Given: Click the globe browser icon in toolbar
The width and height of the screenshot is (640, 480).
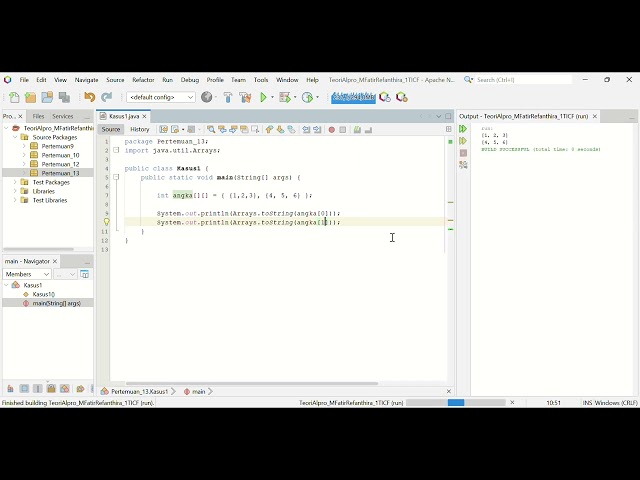Looking at the screenshot, I should pyautogui.click(x=207, y=97).
